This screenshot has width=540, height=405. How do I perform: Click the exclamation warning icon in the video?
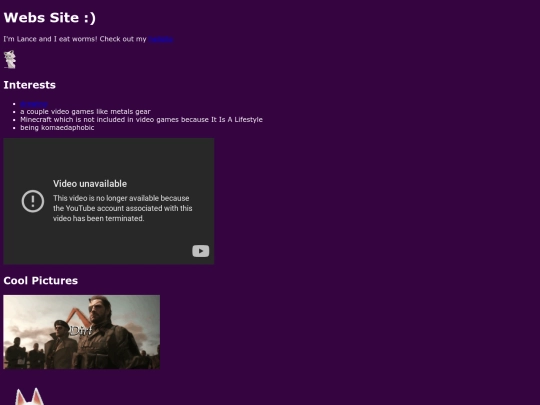pos(33,201)
